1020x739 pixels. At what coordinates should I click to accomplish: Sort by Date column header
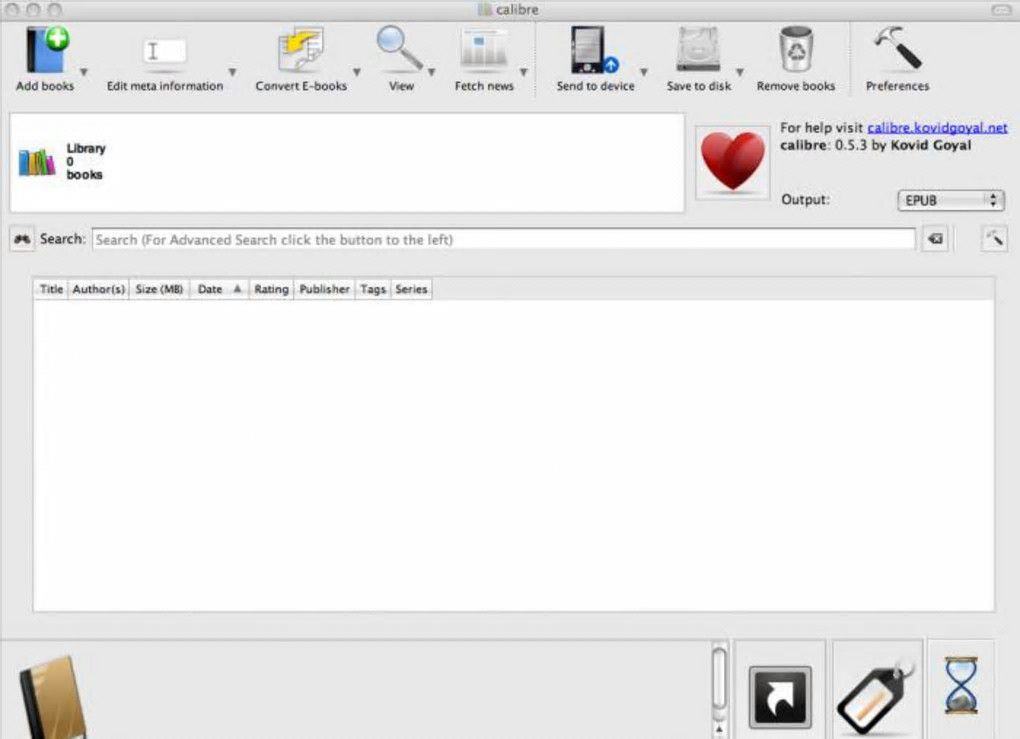pyautogui.click(x=219, y=289)
